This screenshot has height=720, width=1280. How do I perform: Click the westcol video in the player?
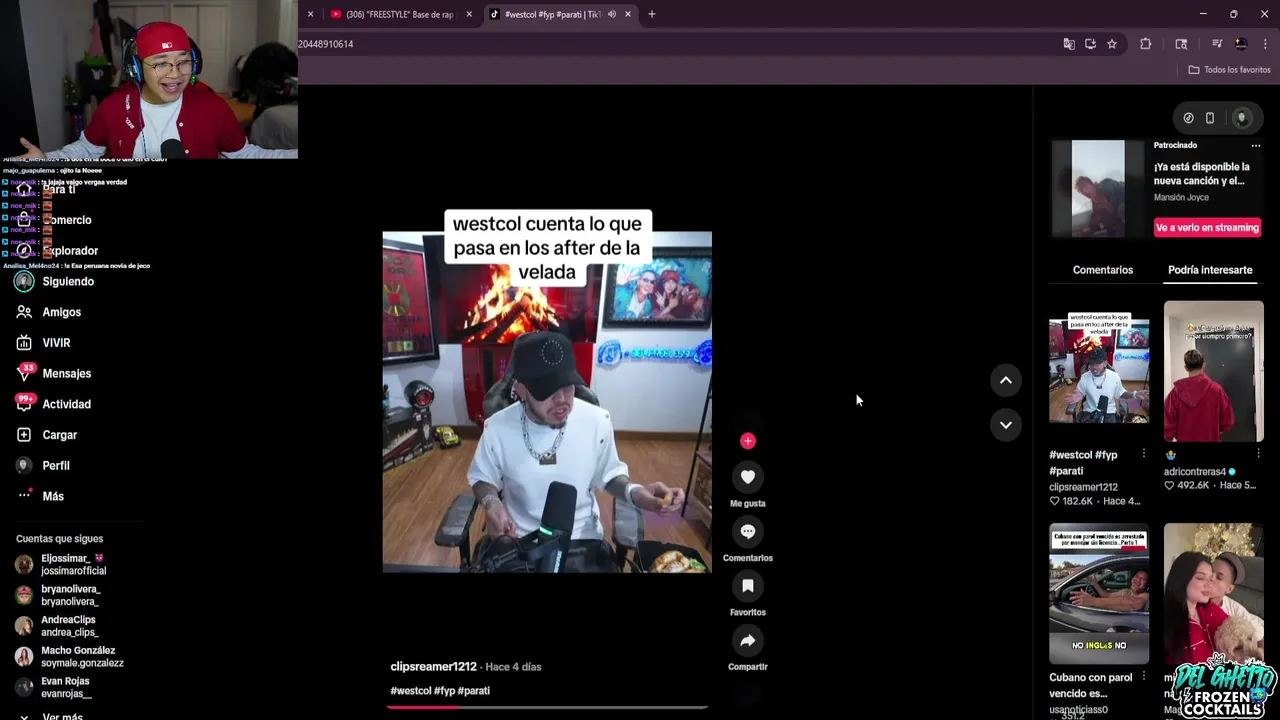(547, 402)
